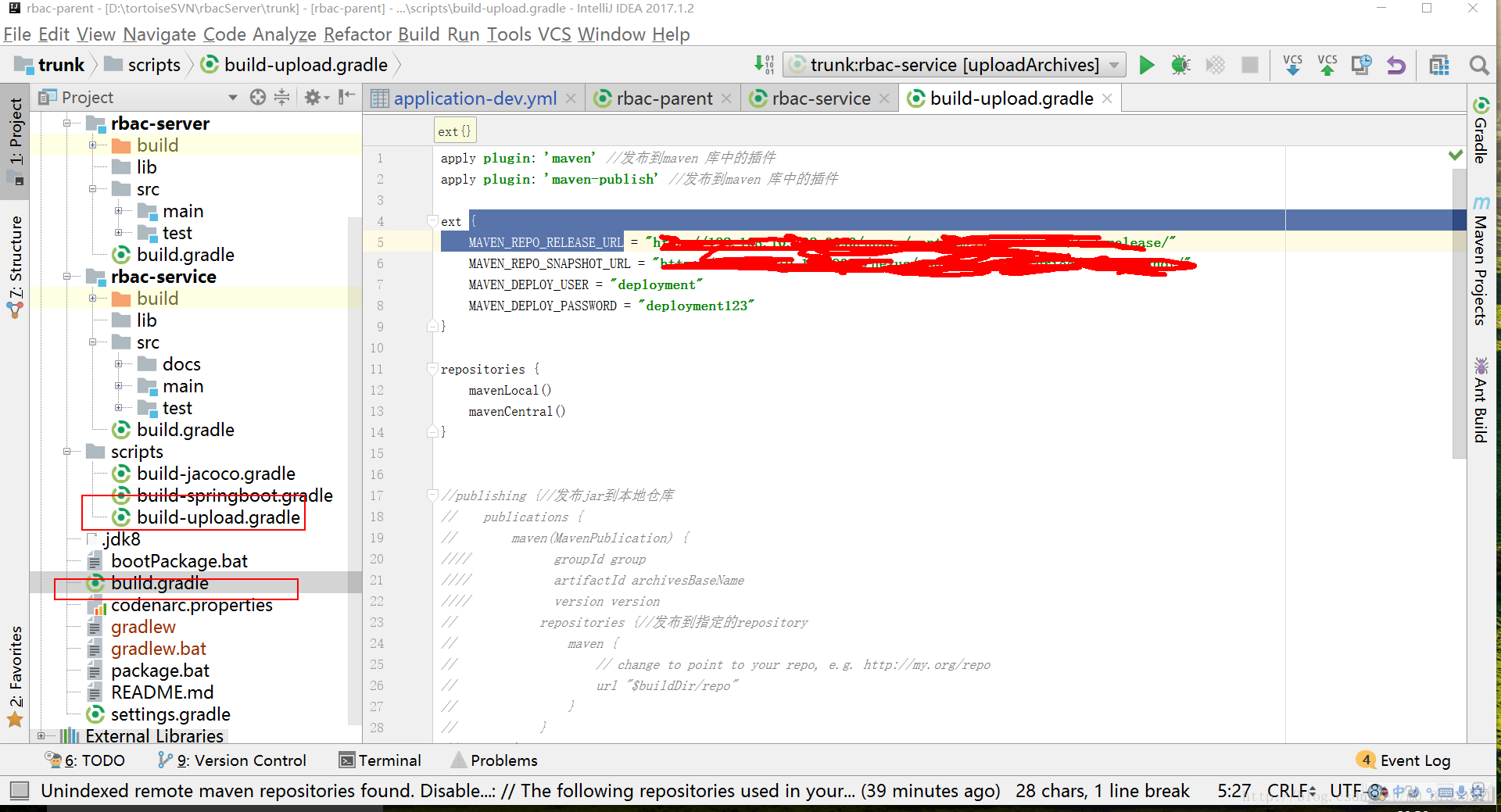Select settings.gradle file
Image resolution: width=1501 pixels, height=812 pixels.
[170, 714]
